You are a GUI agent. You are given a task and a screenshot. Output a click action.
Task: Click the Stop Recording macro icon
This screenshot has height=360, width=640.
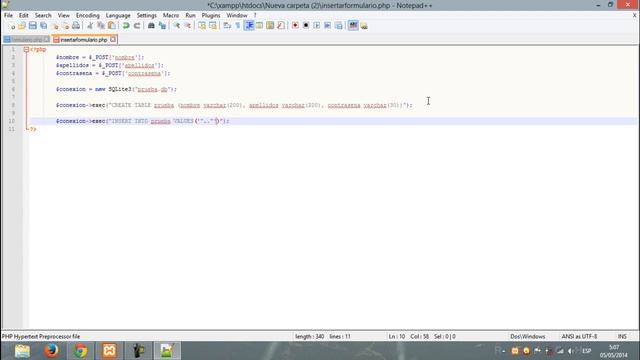click(306, 26)
